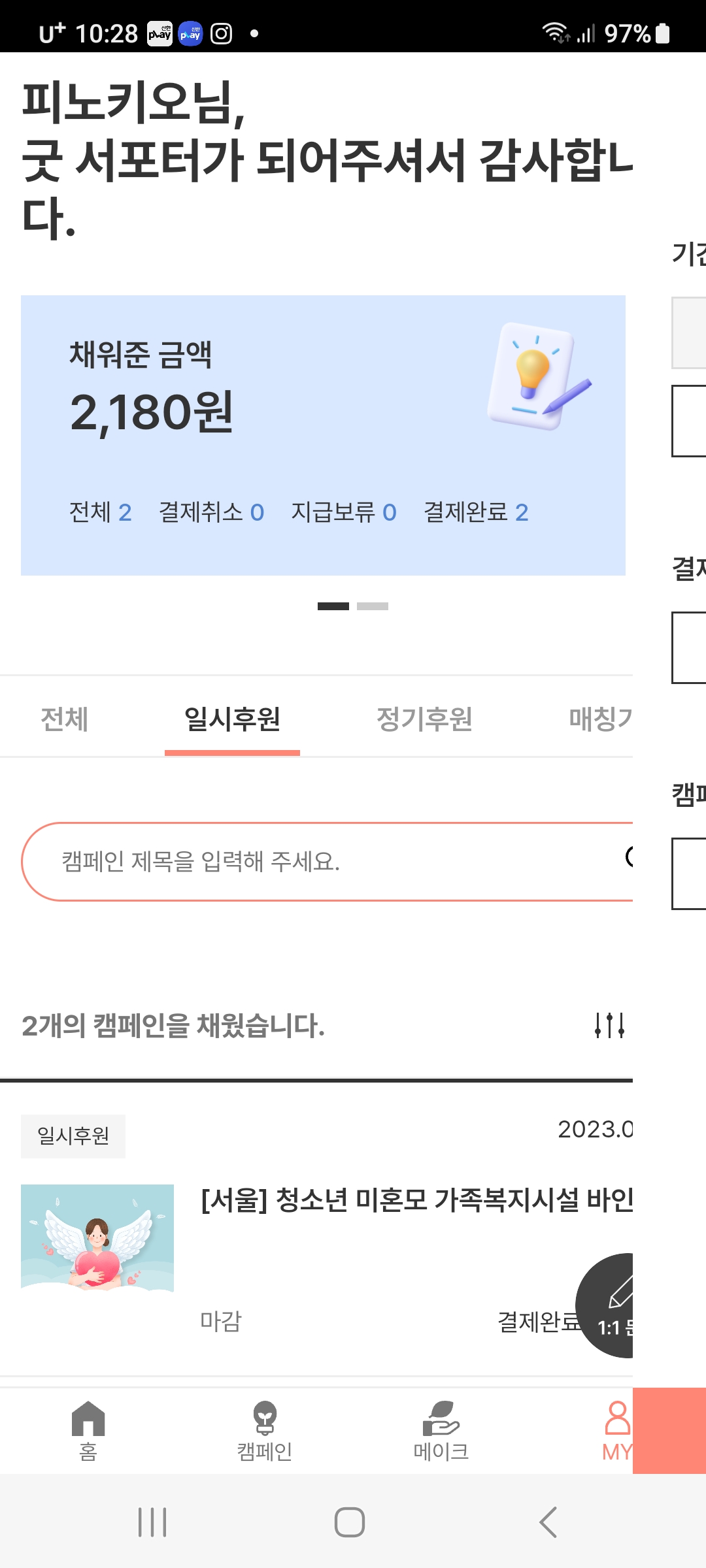Screen dimensions: 706x1568
Task: Open the angel heart campaign thumbnail
Action: [x=97, y=1237]
